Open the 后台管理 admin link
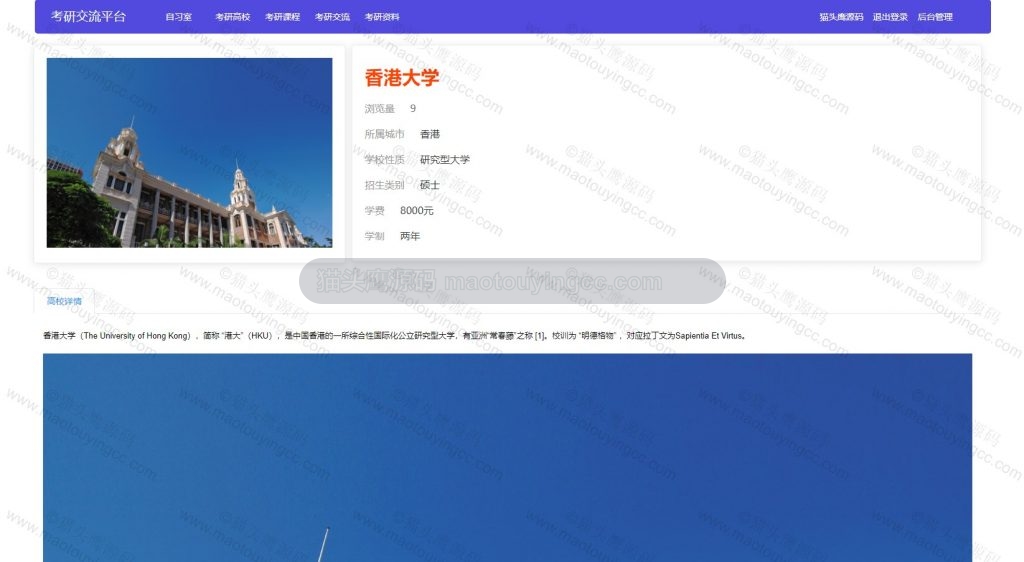The image size is (1024, 562). coord(935,17)
